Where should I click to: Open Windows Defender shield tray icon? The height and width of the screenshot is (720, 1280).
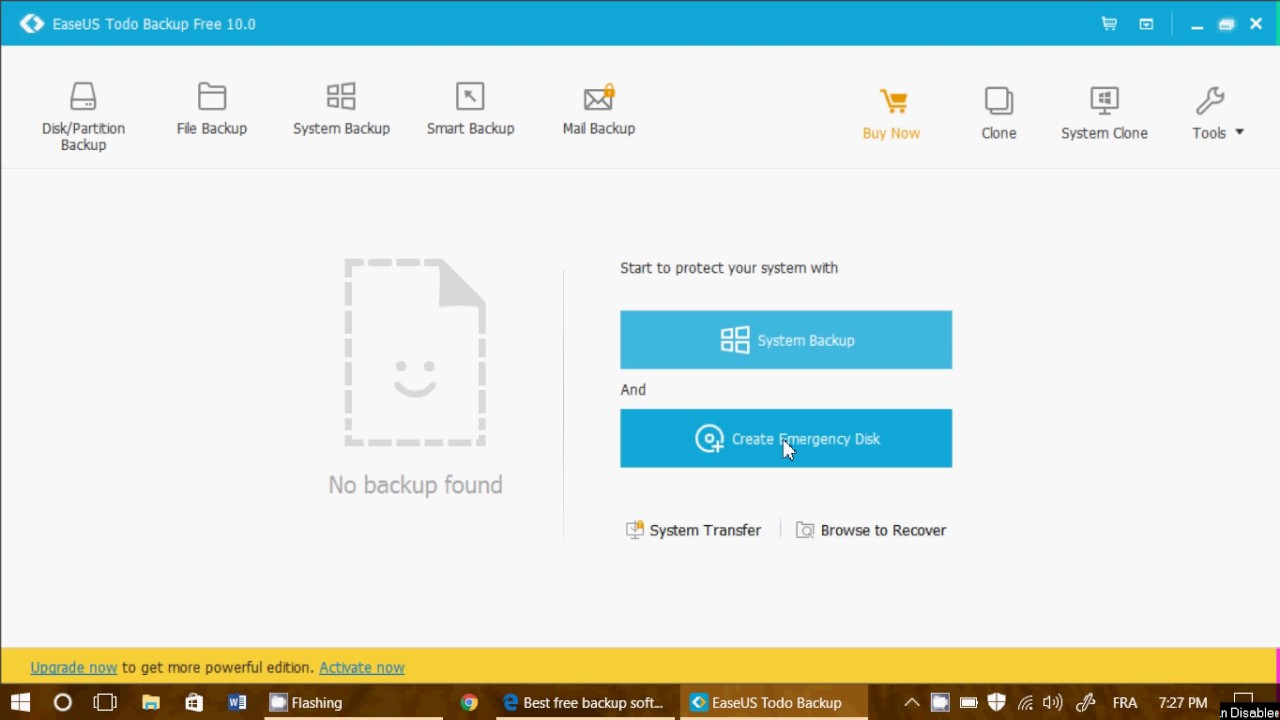pyautogui.click(x=996, y=702)
